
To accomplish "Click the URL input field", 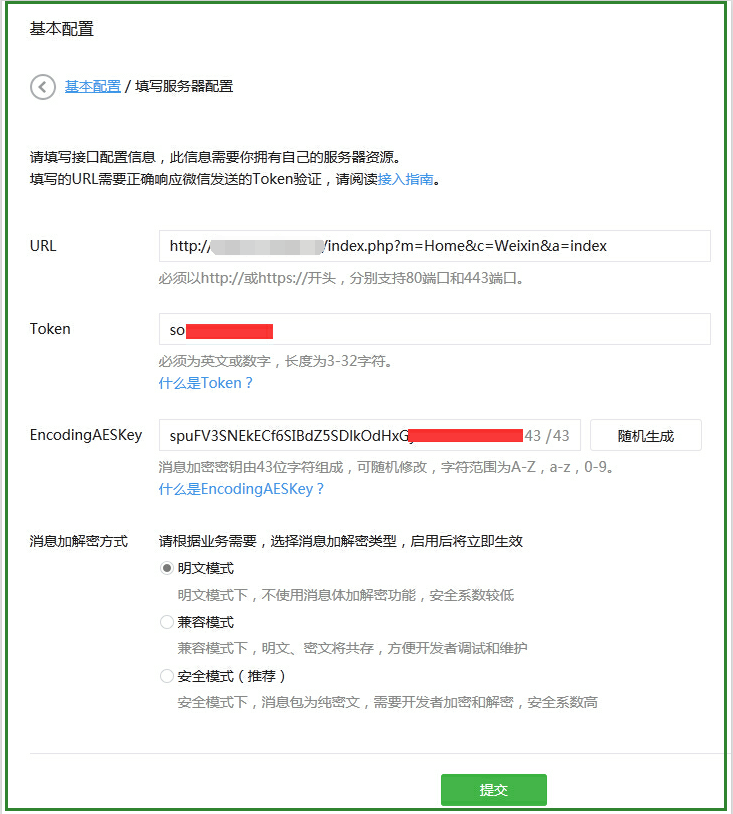I will 434,246.
